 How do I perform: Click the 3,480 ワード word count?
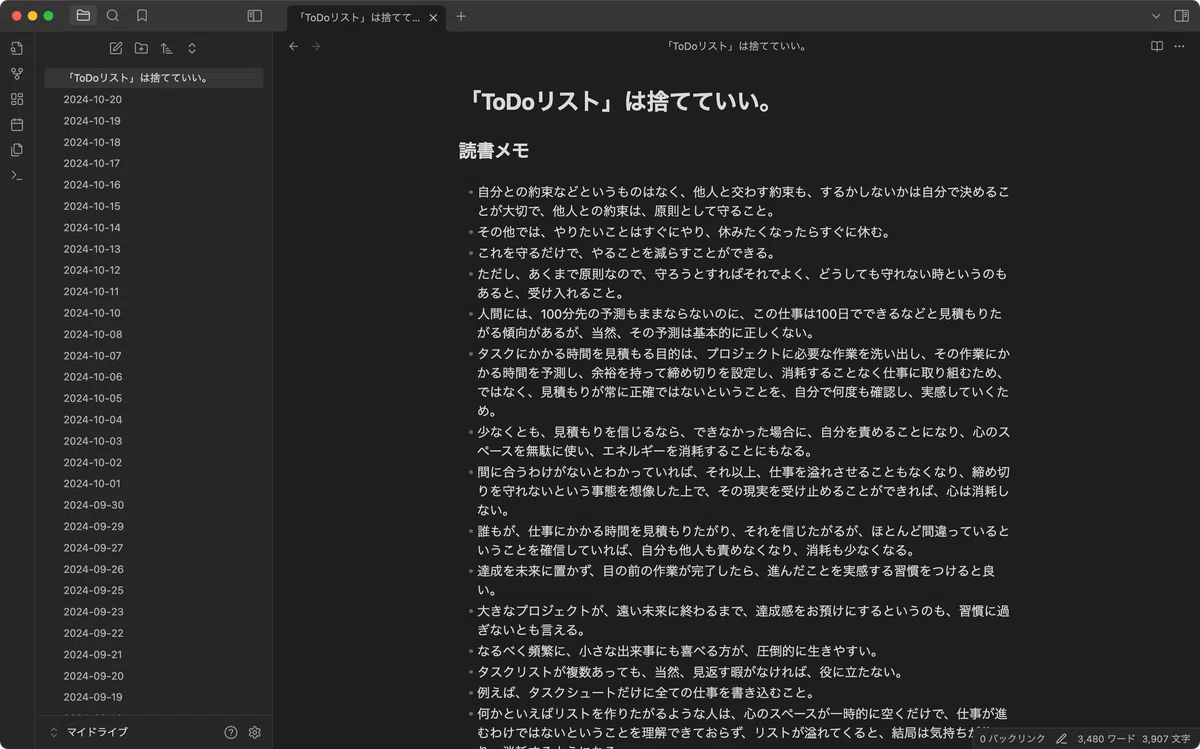point(1105,739)
